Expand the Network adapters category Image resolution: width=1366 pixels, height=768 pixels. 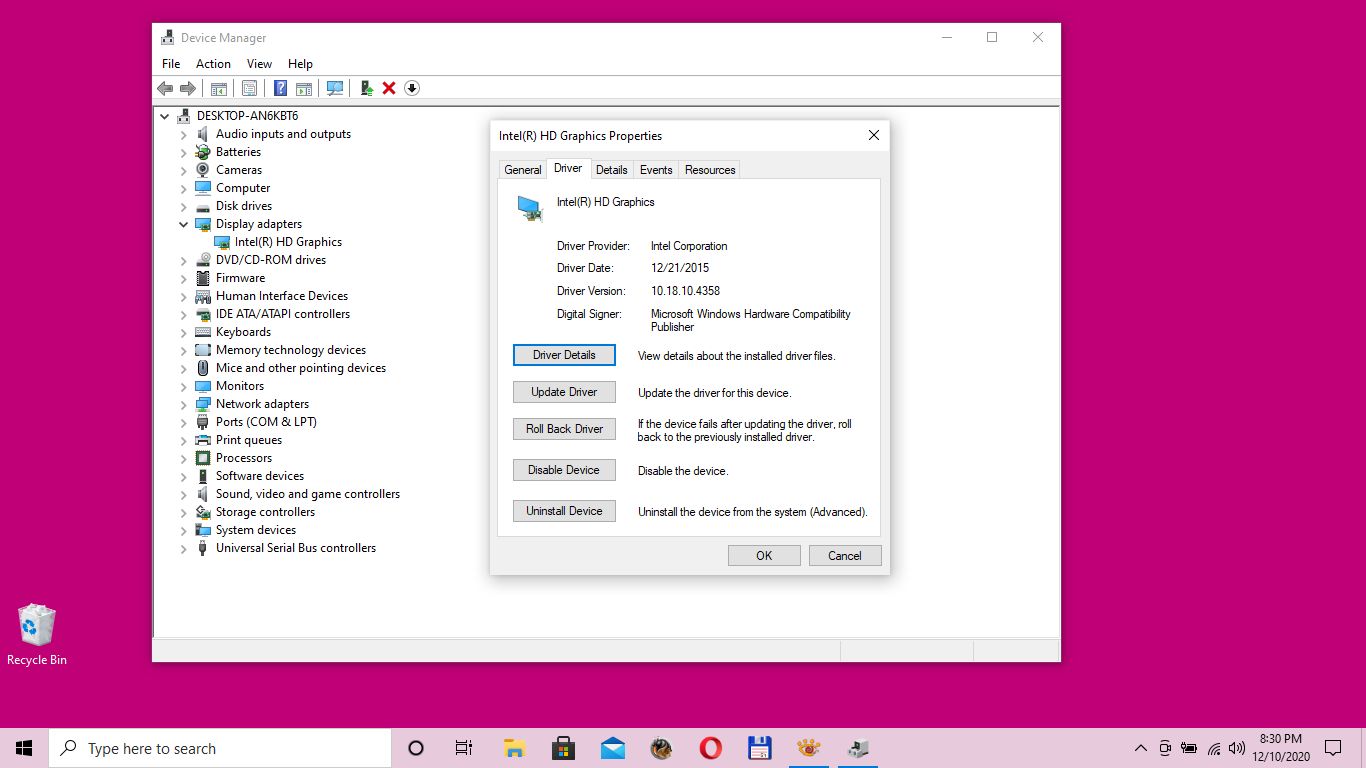[x=184, y=405]
